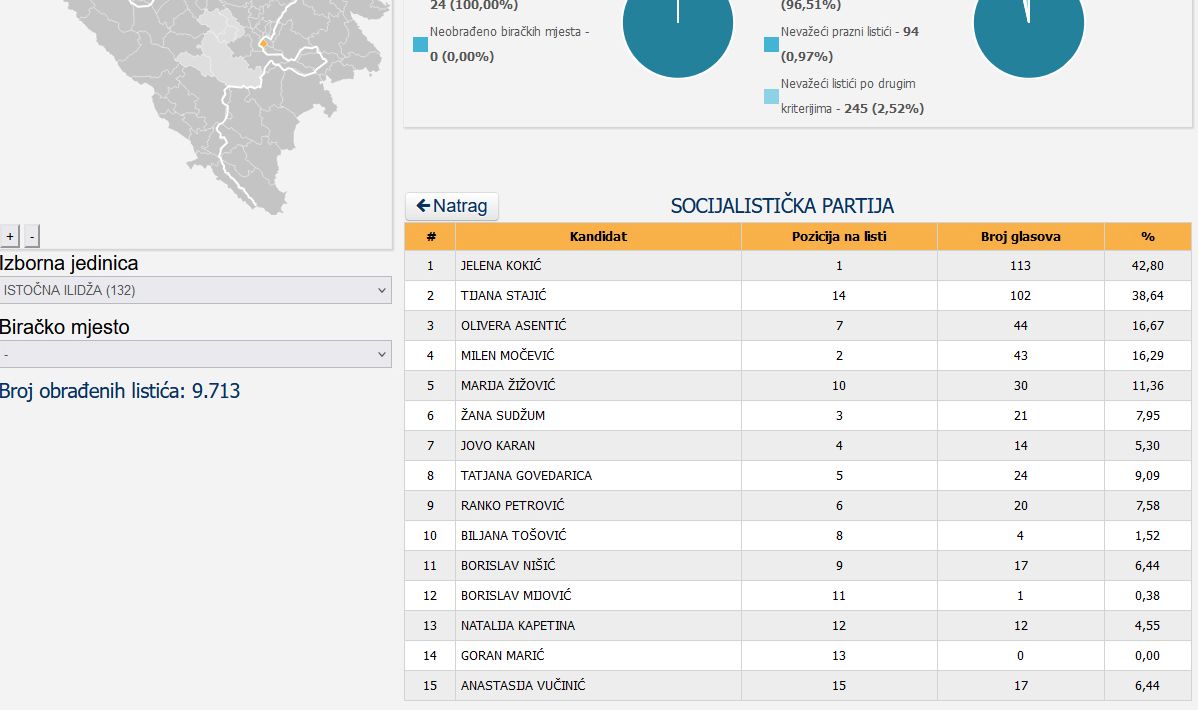Screen dimensions: 1198x710
Task: Go back with the Natrag button
Action: tap(452, 206)
